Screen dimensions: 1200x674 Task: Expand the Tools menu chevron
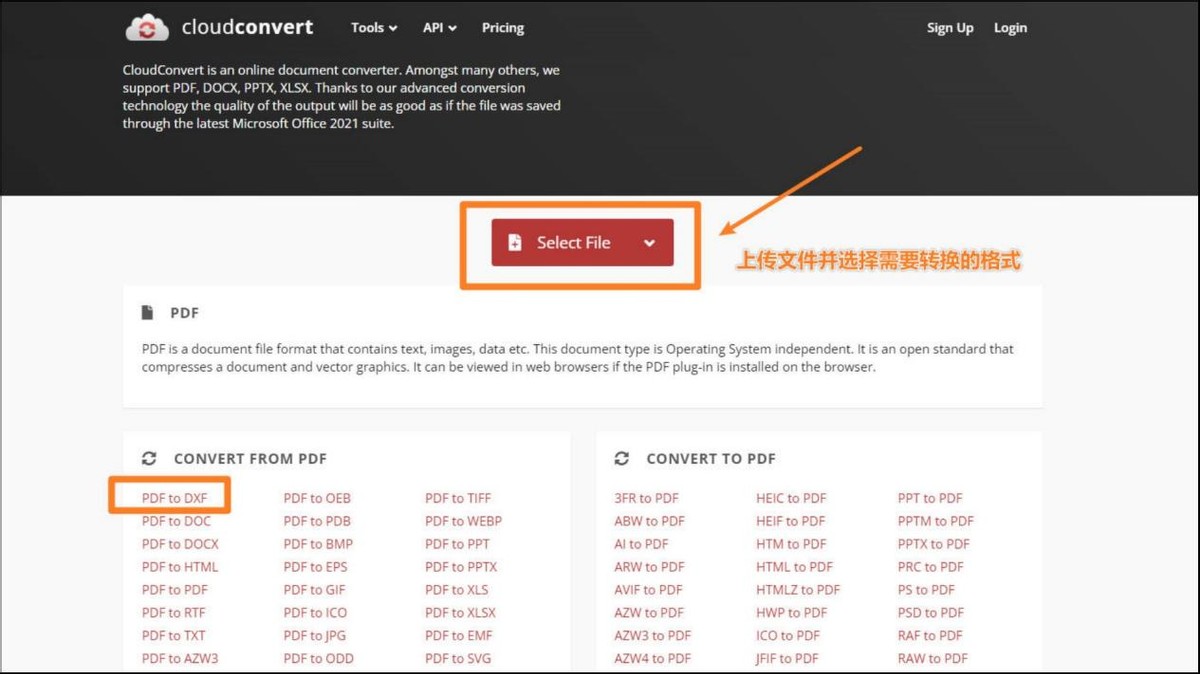(393, 28)
